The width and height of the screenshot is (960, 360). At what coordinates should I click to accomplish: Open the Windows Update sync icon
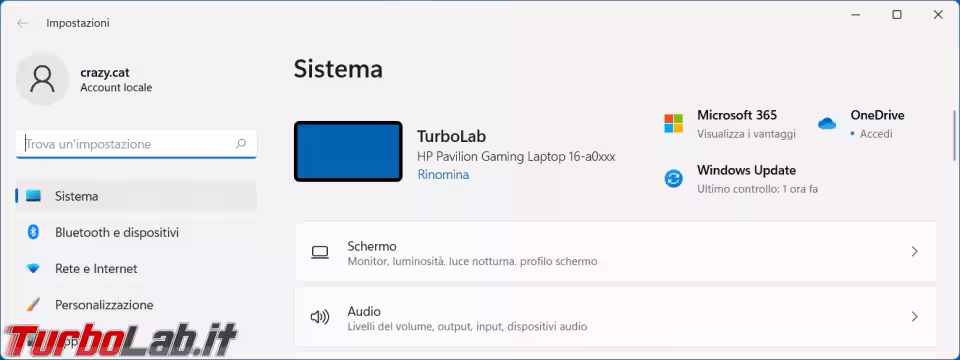(x=673, y=179)
